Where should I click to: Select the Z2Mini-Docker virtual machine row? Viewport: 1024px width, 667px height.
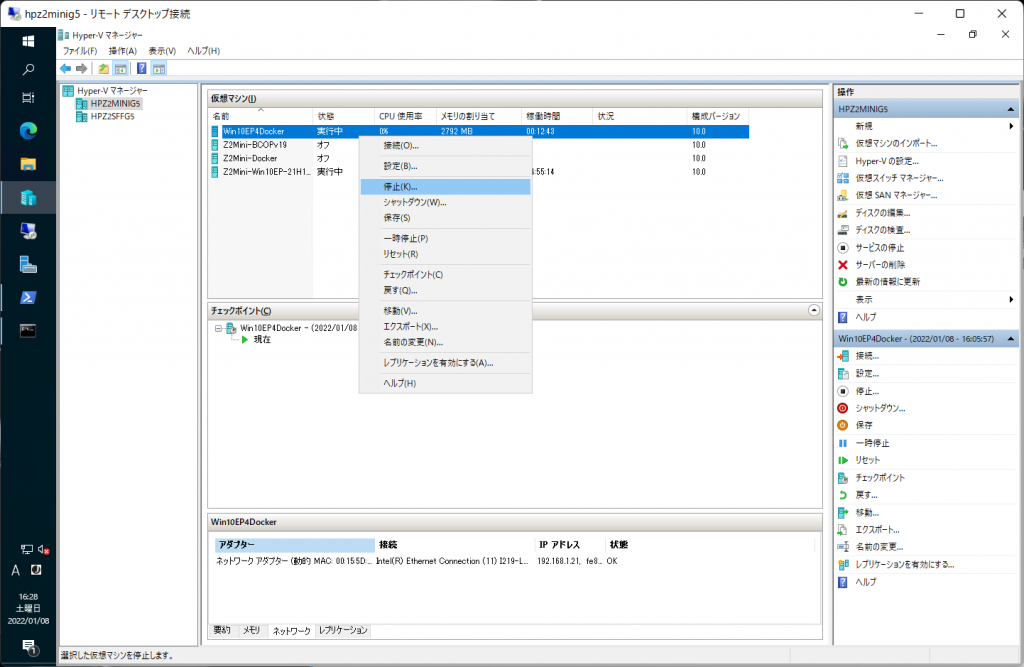[x=479, y=158]
